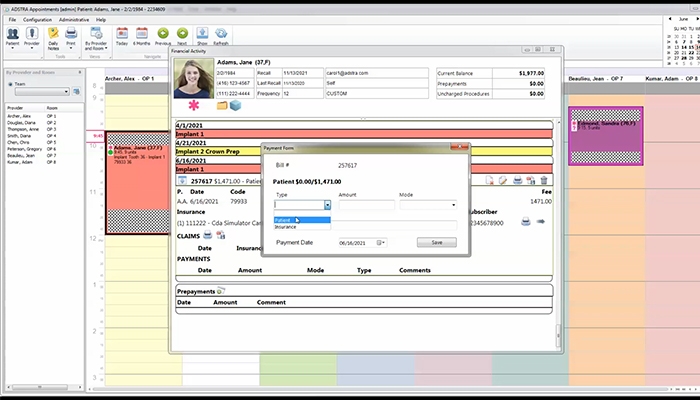The height and width of the screenshot is (400, 700).
Task: Expand the Type dropdown arrow in Payment Form
Action: coord(327,205)
